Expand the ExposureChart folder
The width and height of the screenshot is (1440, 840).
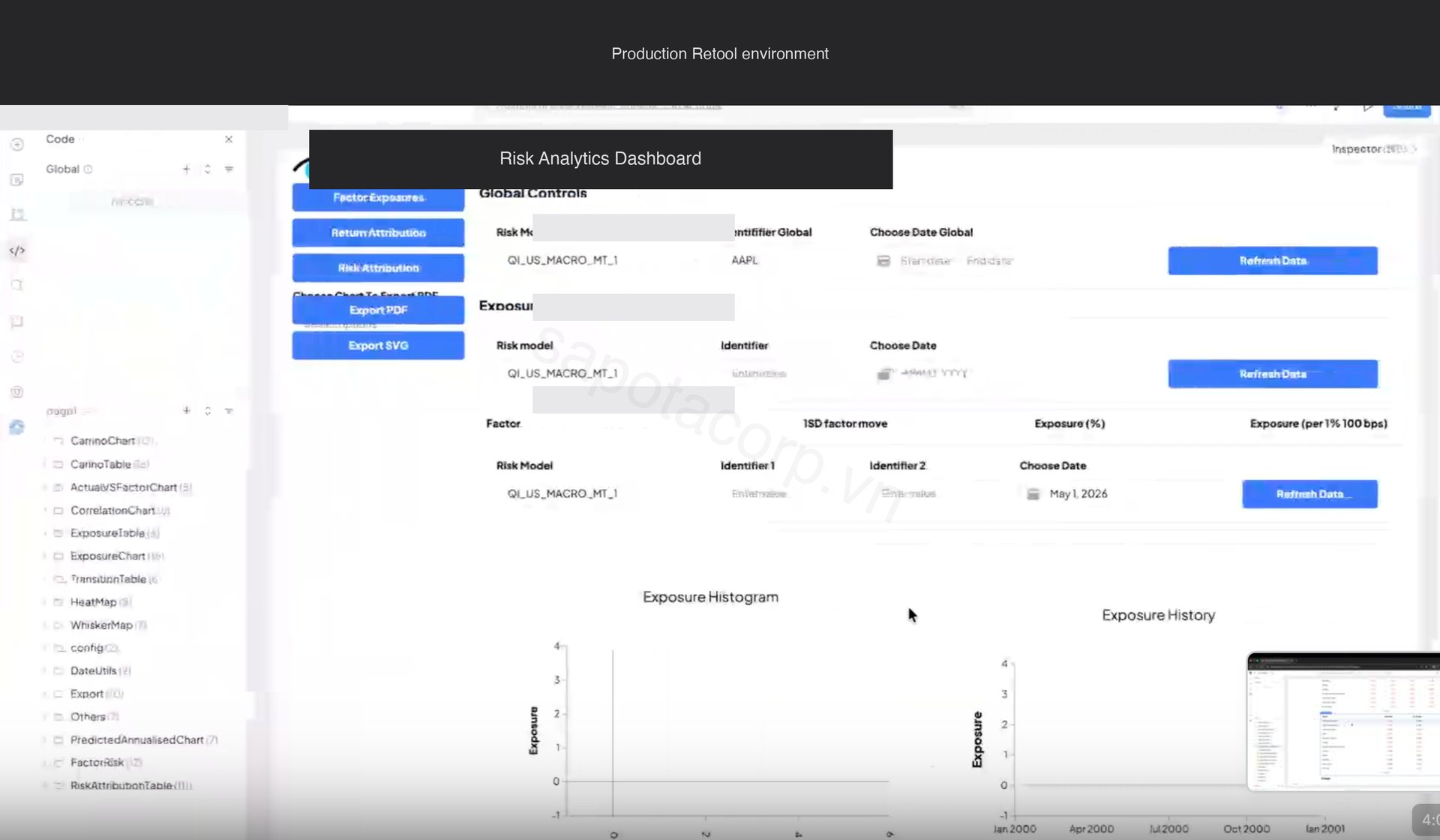tap(108, 556)
